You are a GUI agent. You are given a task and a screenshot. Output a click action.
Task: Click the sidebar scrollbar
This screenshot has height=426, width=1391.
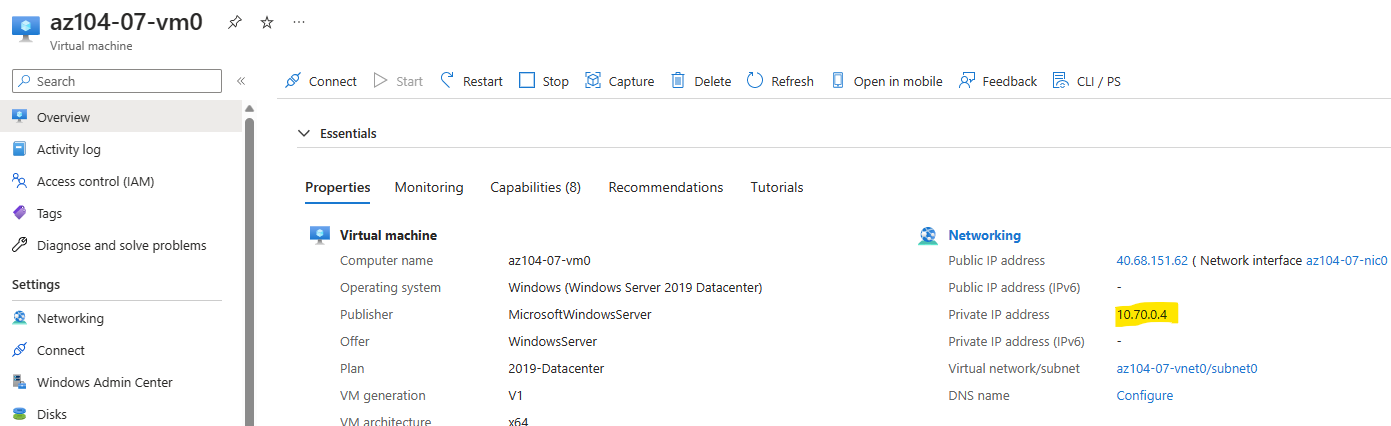point(249,272)
